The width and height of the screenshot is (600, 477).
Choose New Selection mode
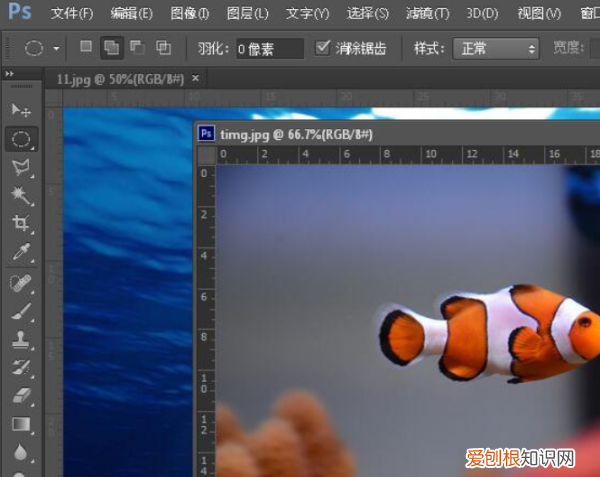pos(86,47)
